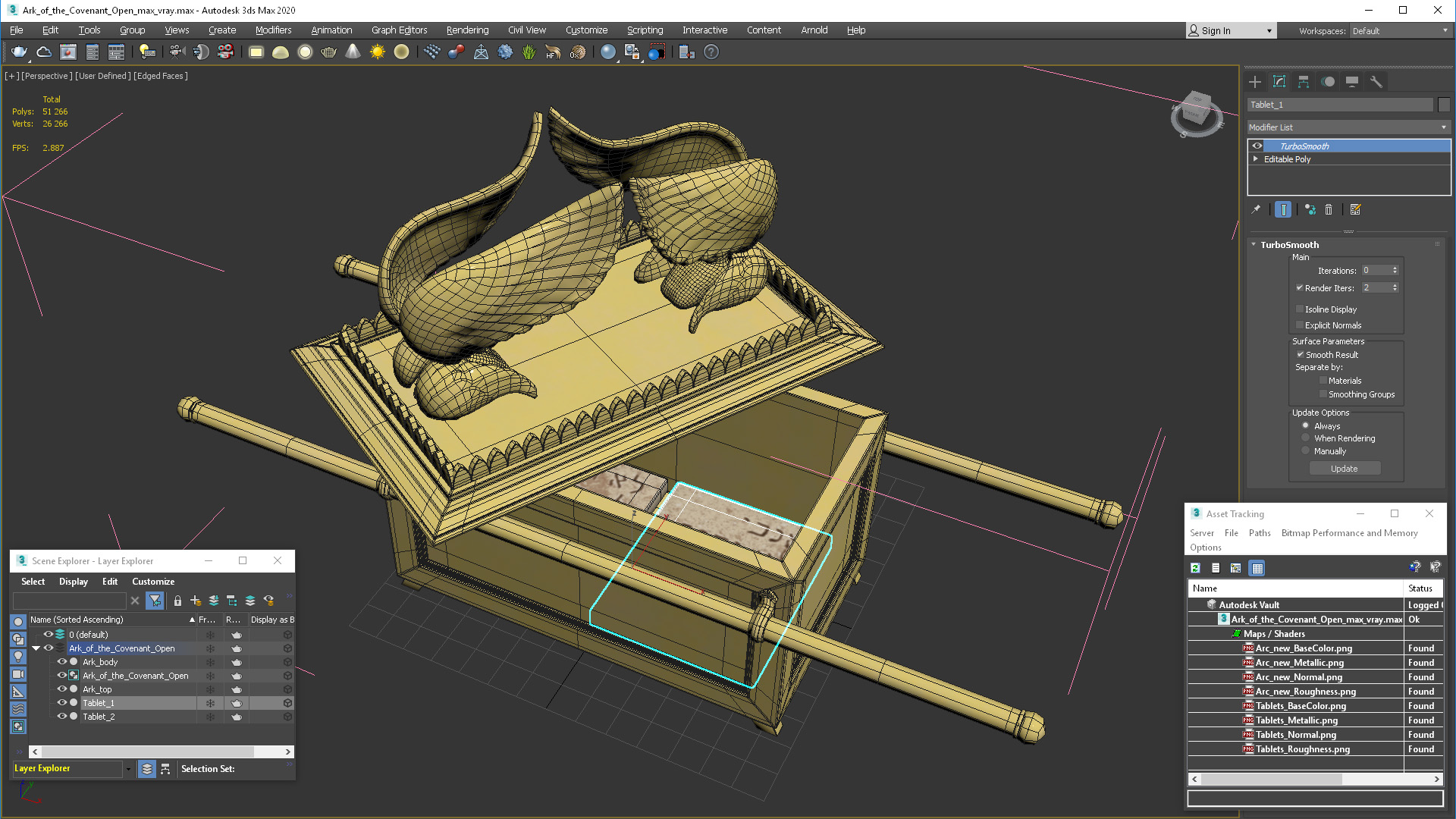This screenshot has height=819, width=1456.
Task: Hide the Ark_body object eye icon
Action: (x=62, y=662)
